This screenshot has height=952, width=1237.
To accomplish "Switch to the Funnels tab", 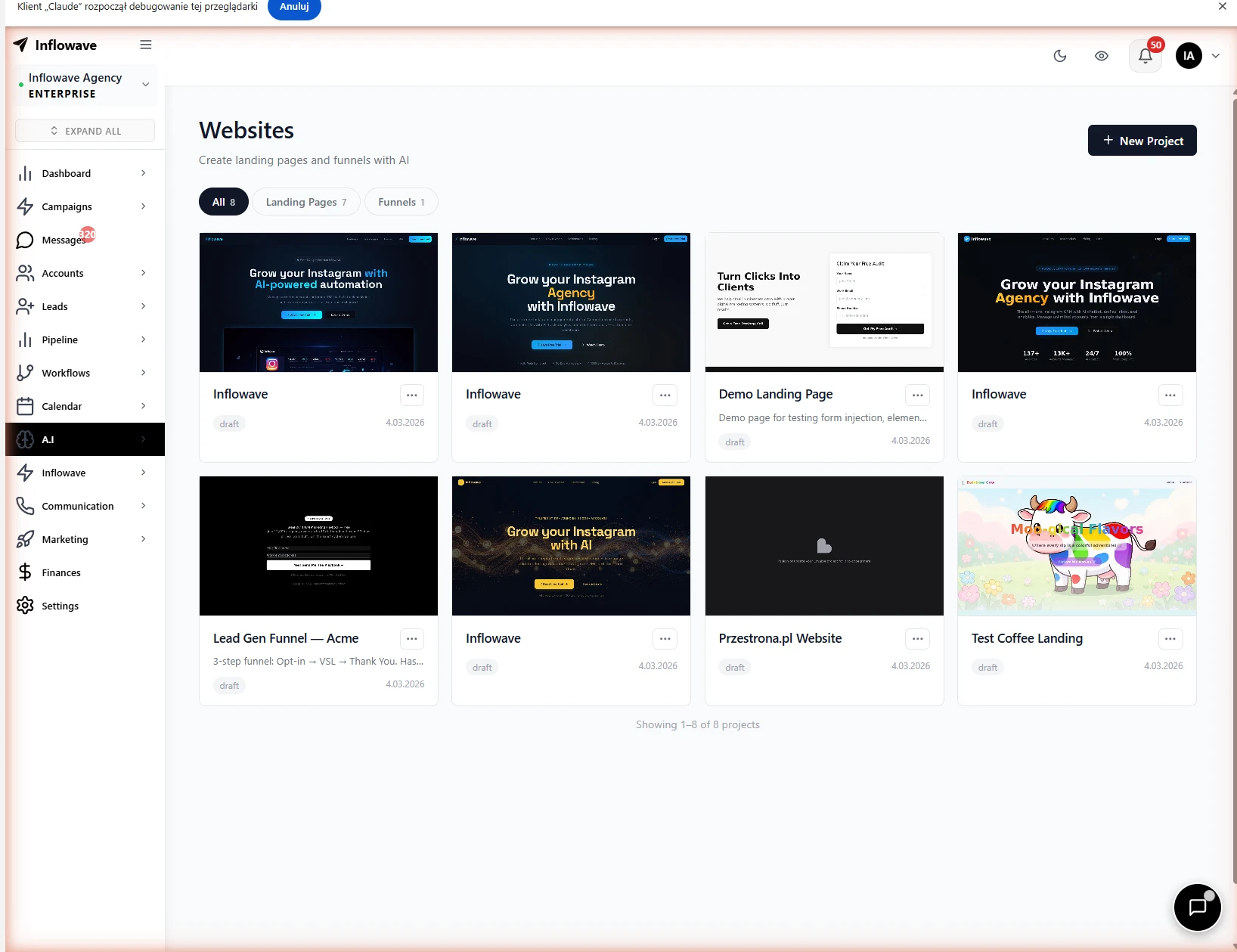I will pos(401,202).
